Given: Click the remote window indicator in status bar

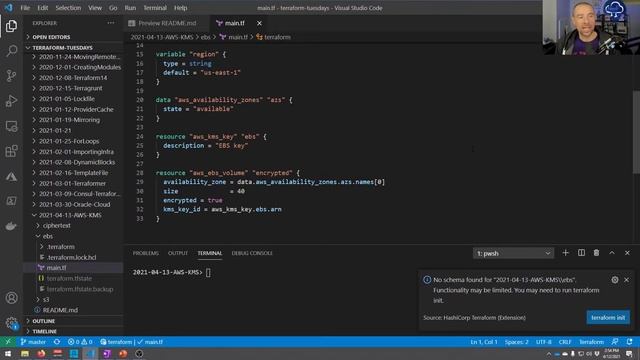Looking at the screenshot, I should (x=8, y=342).
